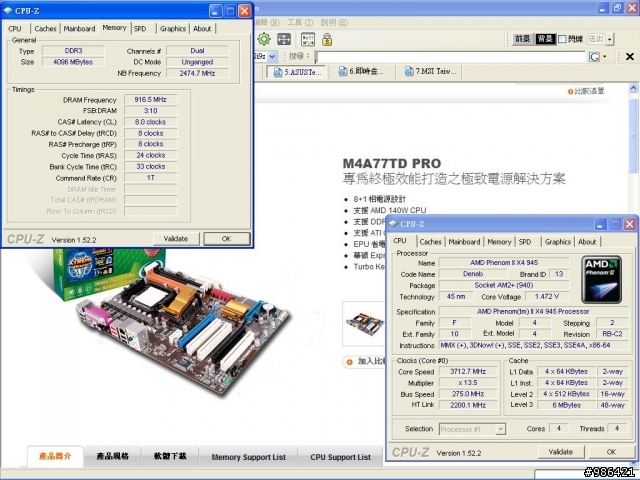Click Validate in the Memory CPU-Z window
The height and width of the screenshot is (480, 640).
[176, 239]
